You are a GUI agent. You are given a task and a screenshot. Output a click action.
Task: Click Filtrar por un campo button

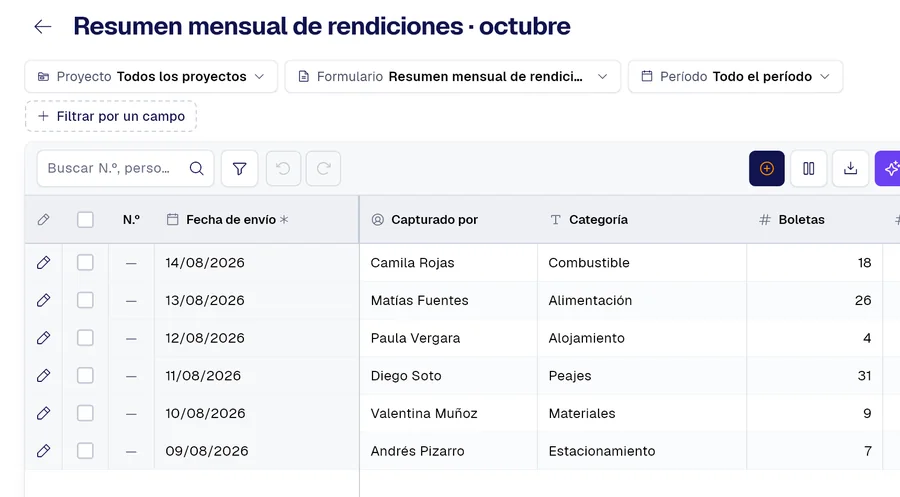(111, 117)
